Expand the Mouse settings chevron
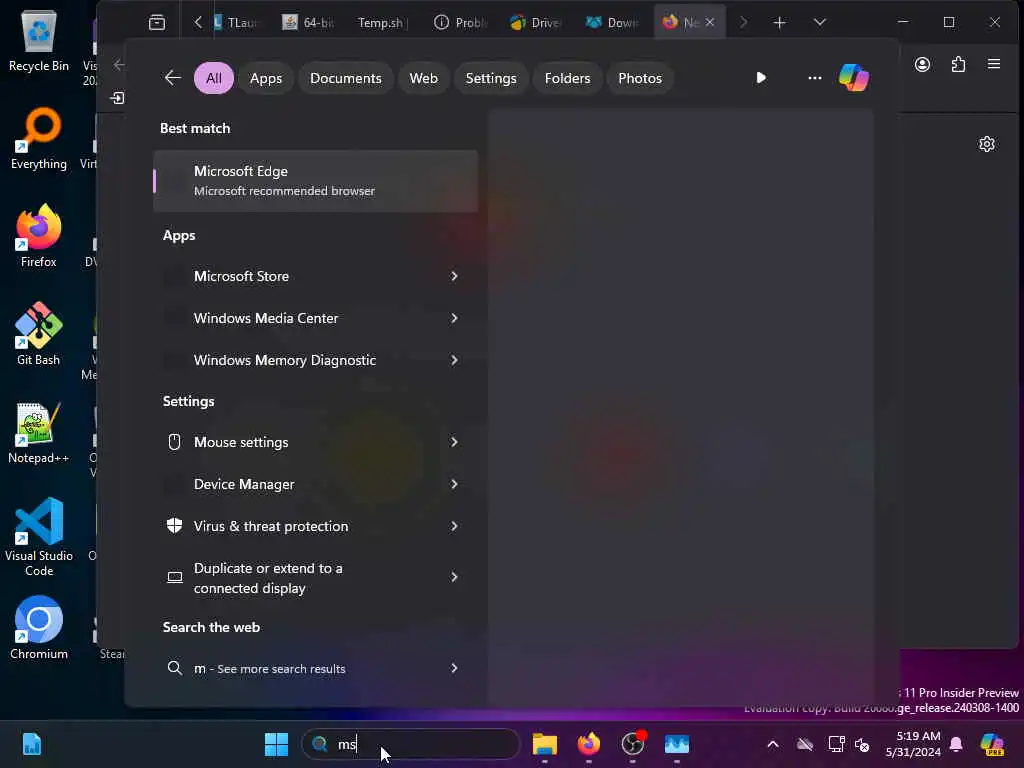This screenshot has width=1024, height=768. [454, 442]
